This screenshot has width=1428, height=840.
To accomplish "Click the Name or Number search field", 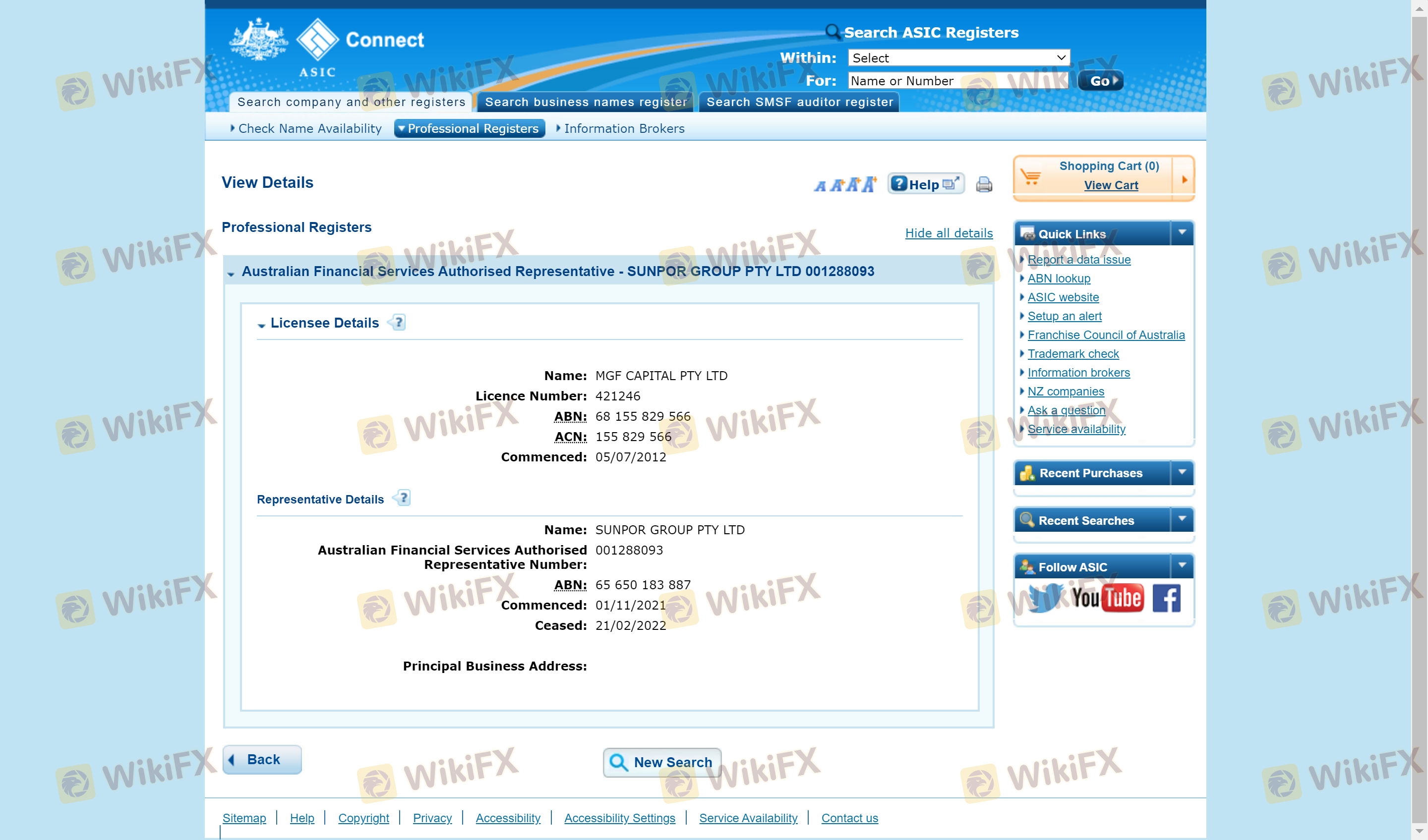I will coord(957,81).
